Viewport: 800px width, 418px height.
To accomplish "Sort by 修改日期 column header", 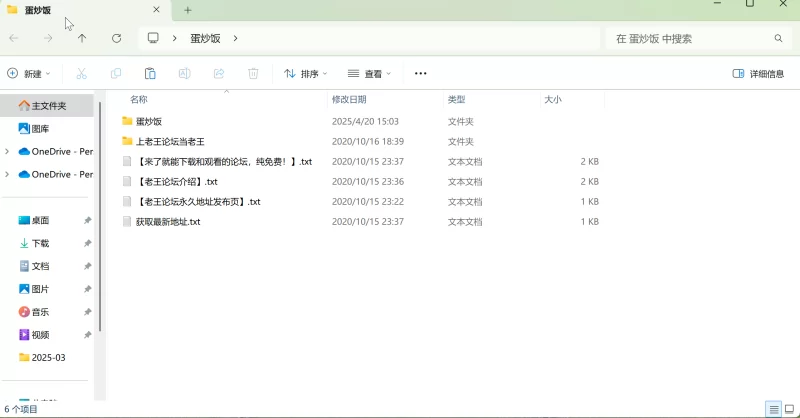I will [x=349, y=99].
